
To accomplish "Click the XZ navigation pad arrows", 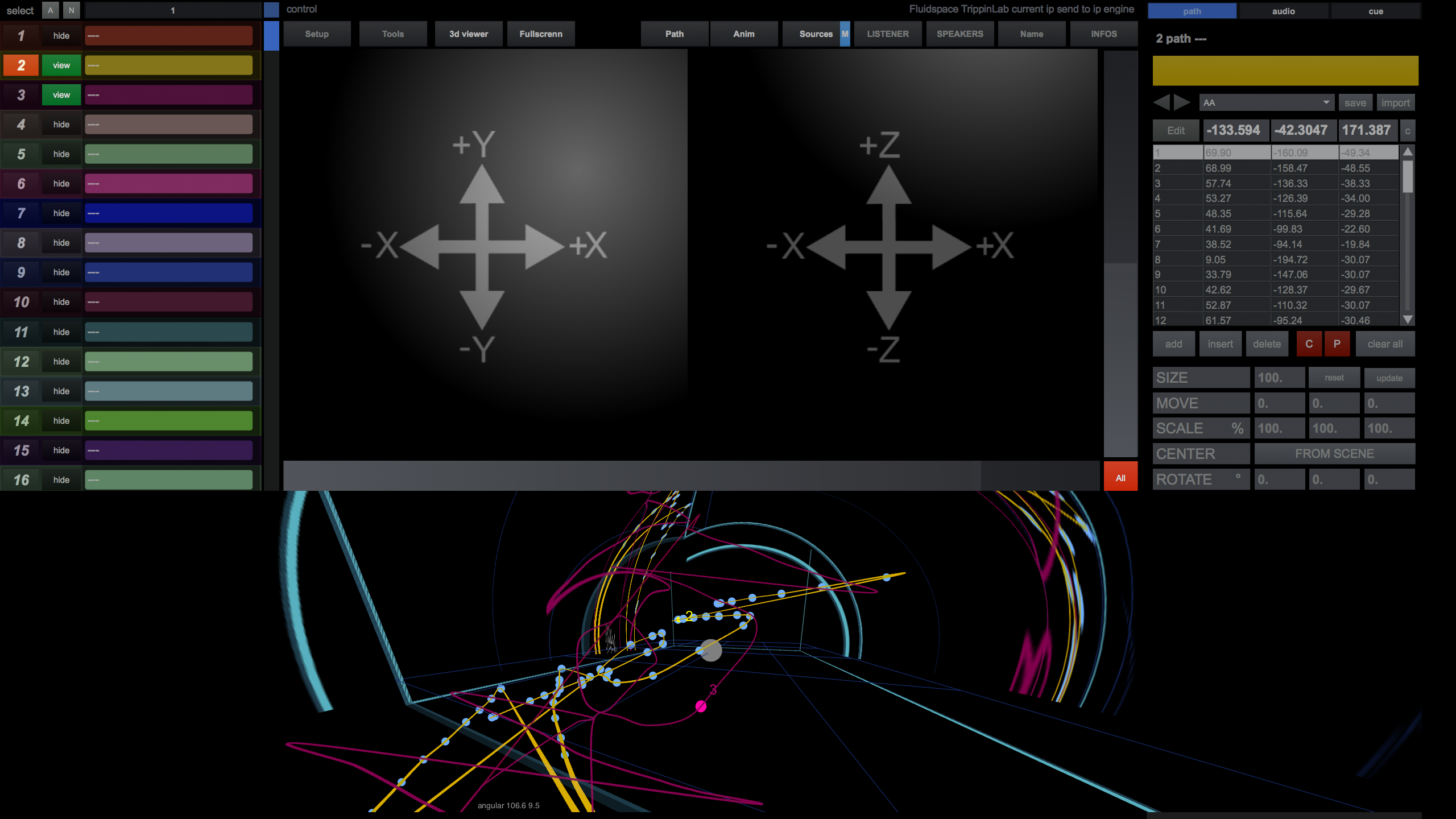I will [x=889, y=247].
